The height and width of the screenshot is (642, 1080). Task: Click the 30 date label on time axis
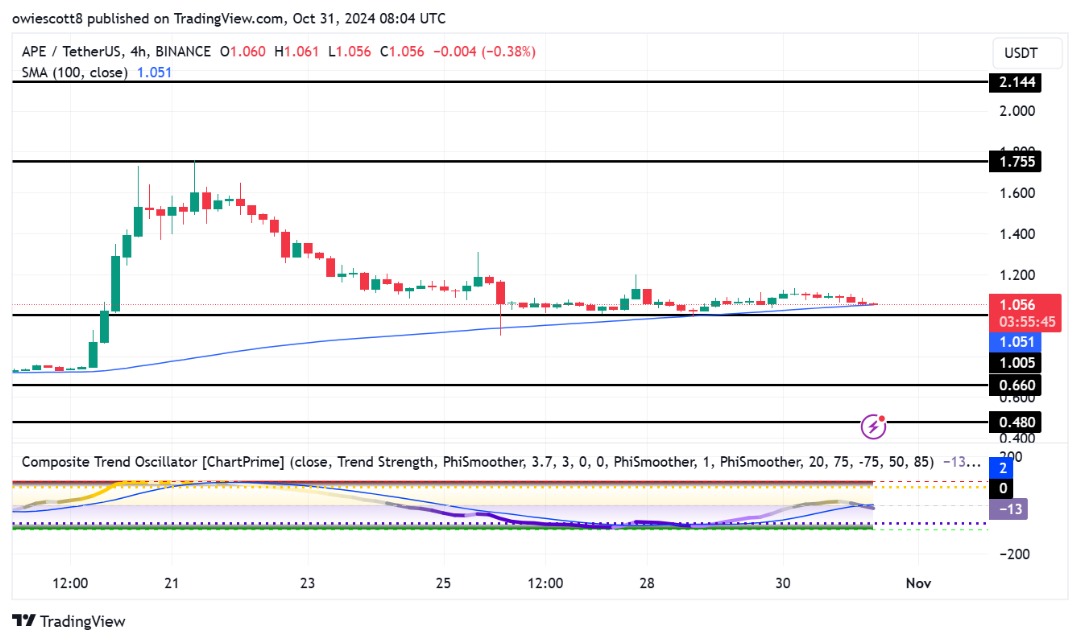pos(782,583)
